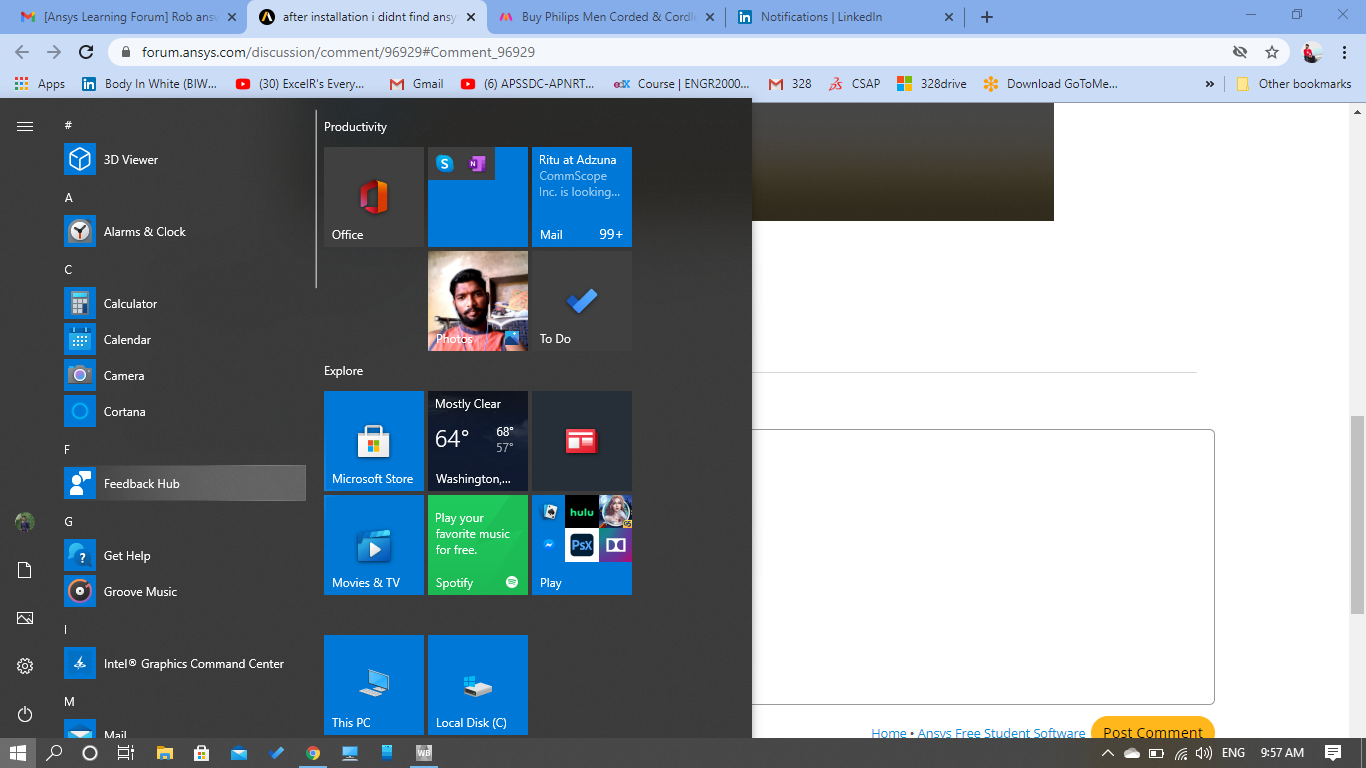1366x768 pixels.
Task: Click inside the comment text box
Action: pos(983,567)
